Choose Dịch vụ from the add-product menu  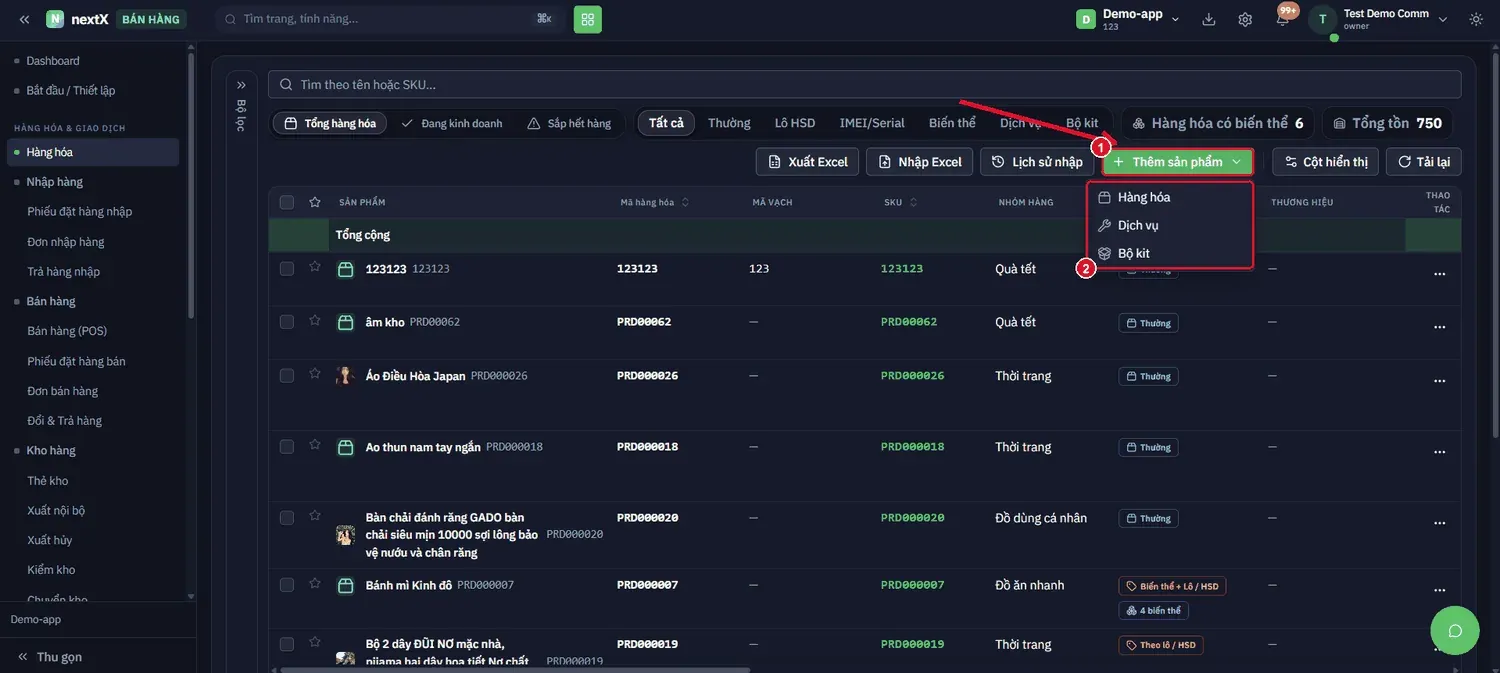click(1169, 225)
